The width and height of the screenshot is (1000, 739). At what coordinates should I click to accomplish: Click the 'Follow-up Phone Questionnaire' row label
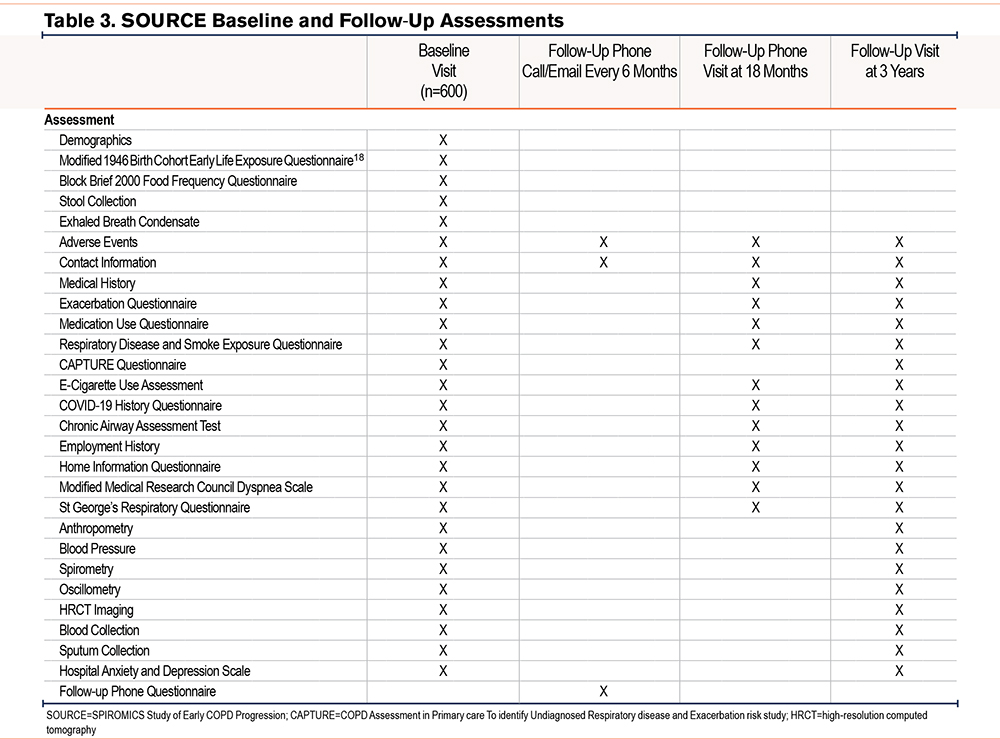[137, 691]
